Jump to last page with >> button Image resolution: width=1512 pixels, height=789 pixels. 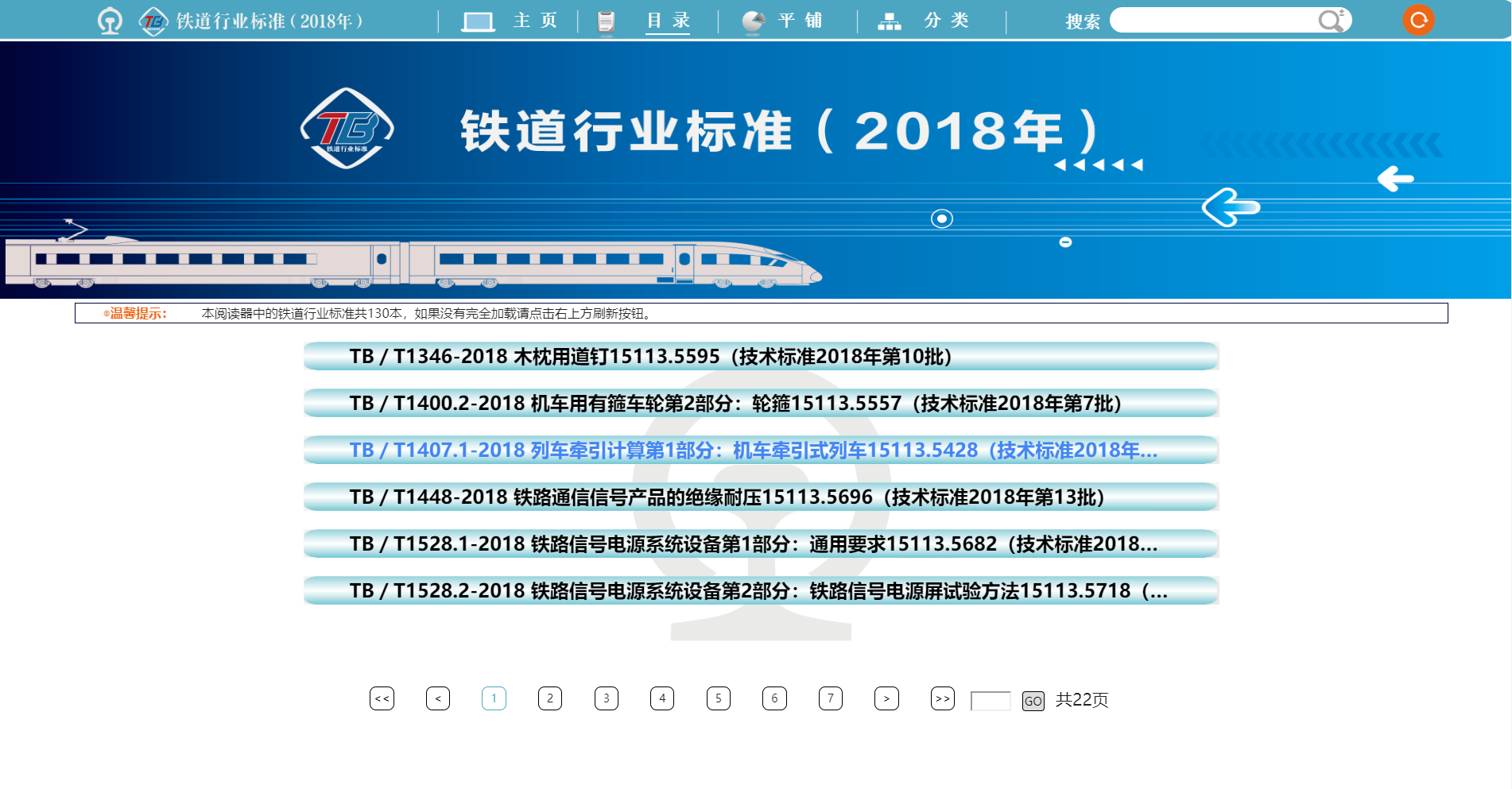(x=943, y=698)
